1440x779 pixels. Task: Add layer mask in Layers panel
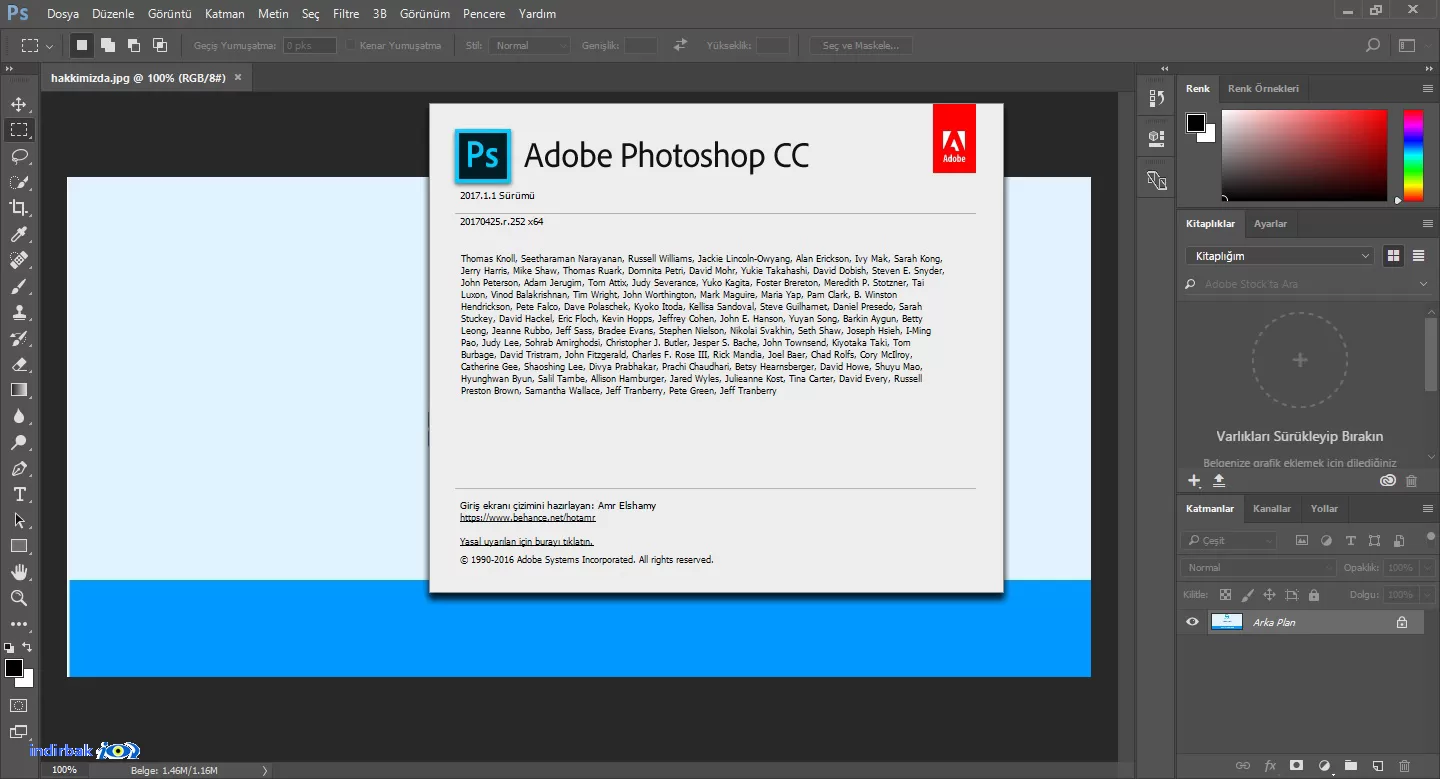(1297, 766)
